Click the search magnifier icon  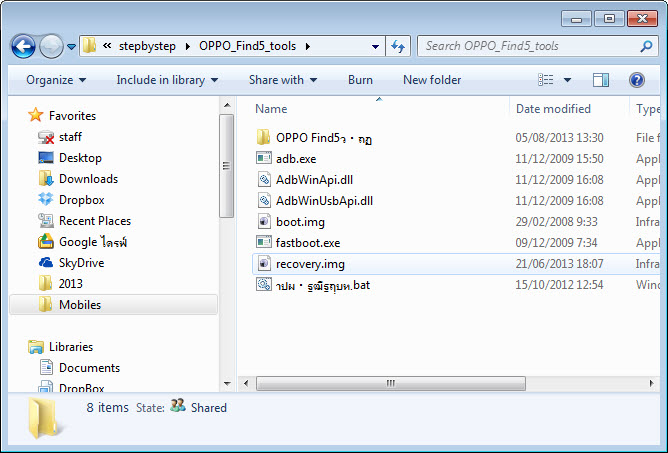[646, 46]
